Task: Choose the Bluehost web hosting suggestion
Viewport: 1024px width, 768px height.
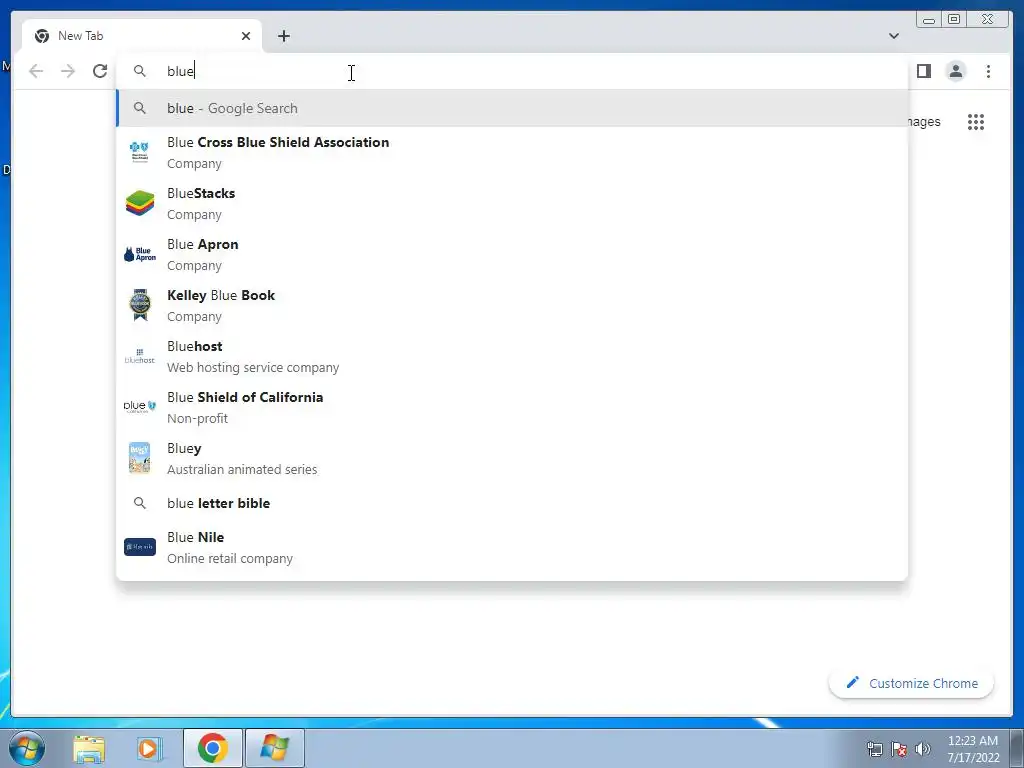Action: point(512,356)
